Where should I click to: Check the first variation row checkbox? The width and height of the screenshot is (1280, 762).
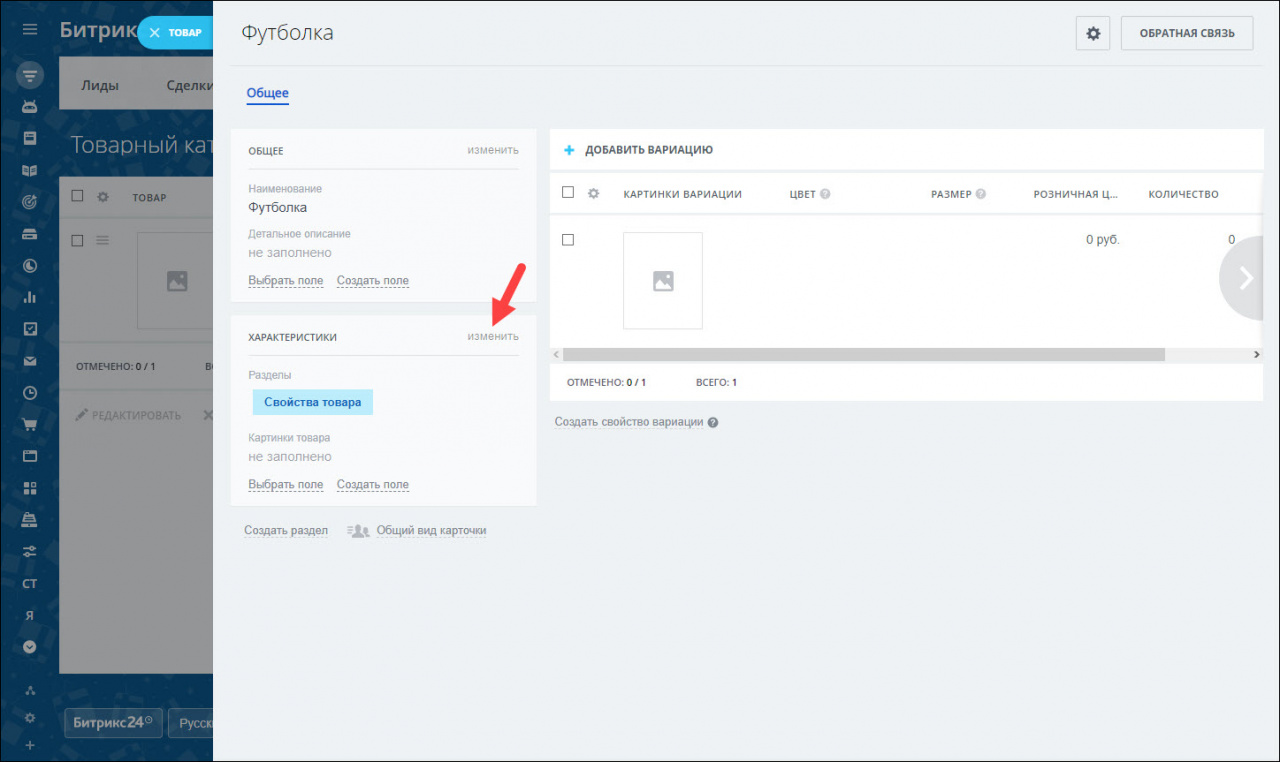pos(568,240)
